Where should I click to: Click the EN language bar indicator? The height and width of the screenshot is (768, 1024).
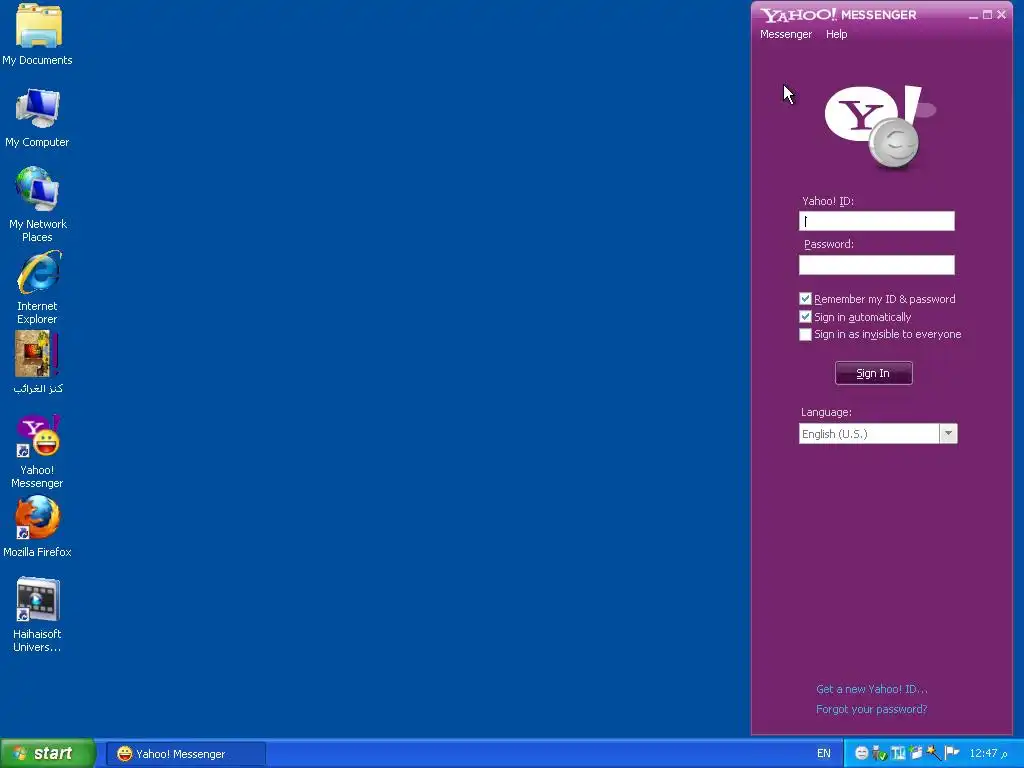(824, 754)
